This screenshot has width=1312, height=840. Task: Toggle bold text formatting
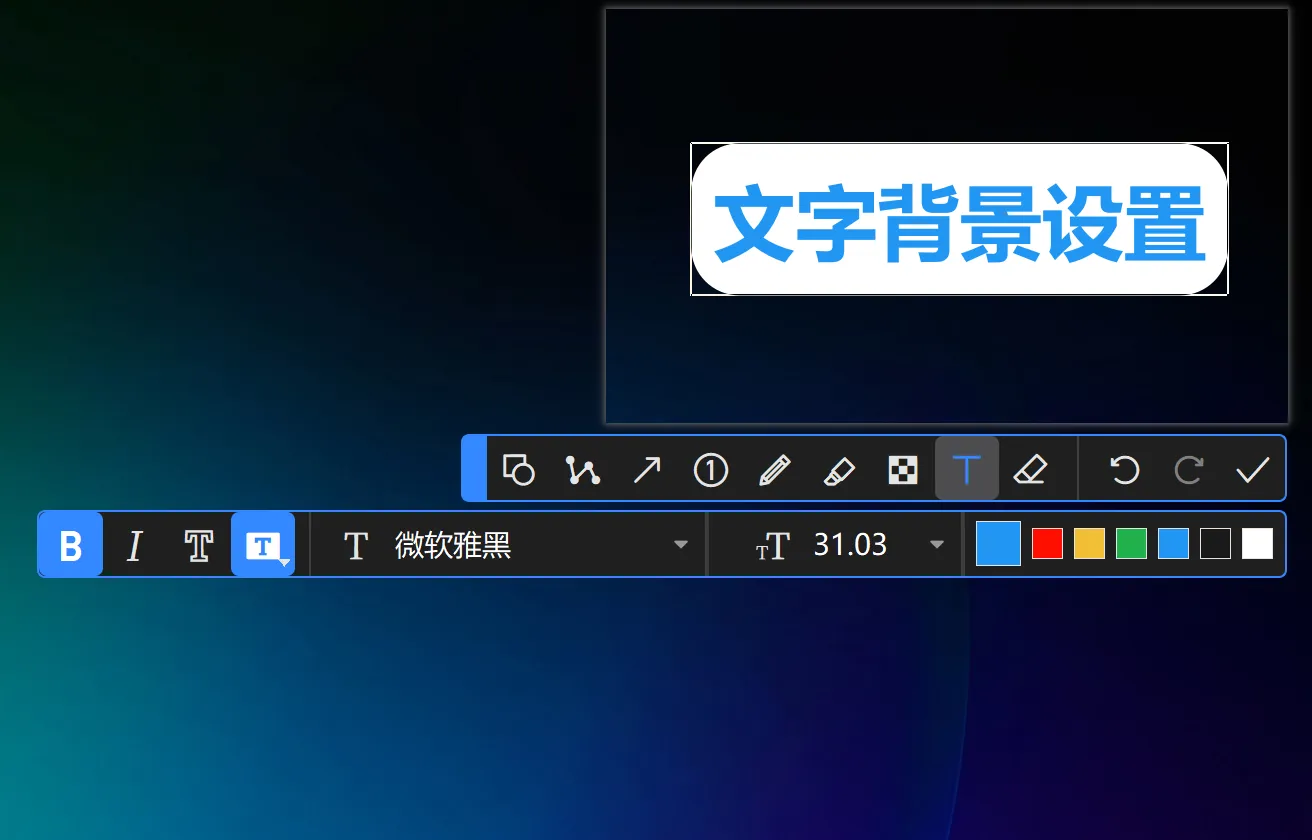pyautogui.click(x=70, y=544)
